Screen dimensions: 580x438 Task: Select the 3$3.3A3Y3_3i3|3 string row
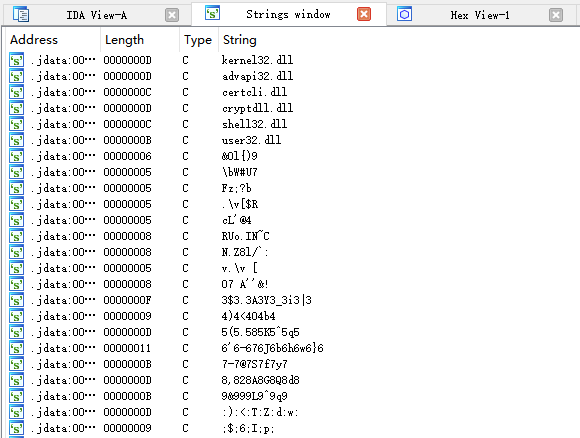292,300
